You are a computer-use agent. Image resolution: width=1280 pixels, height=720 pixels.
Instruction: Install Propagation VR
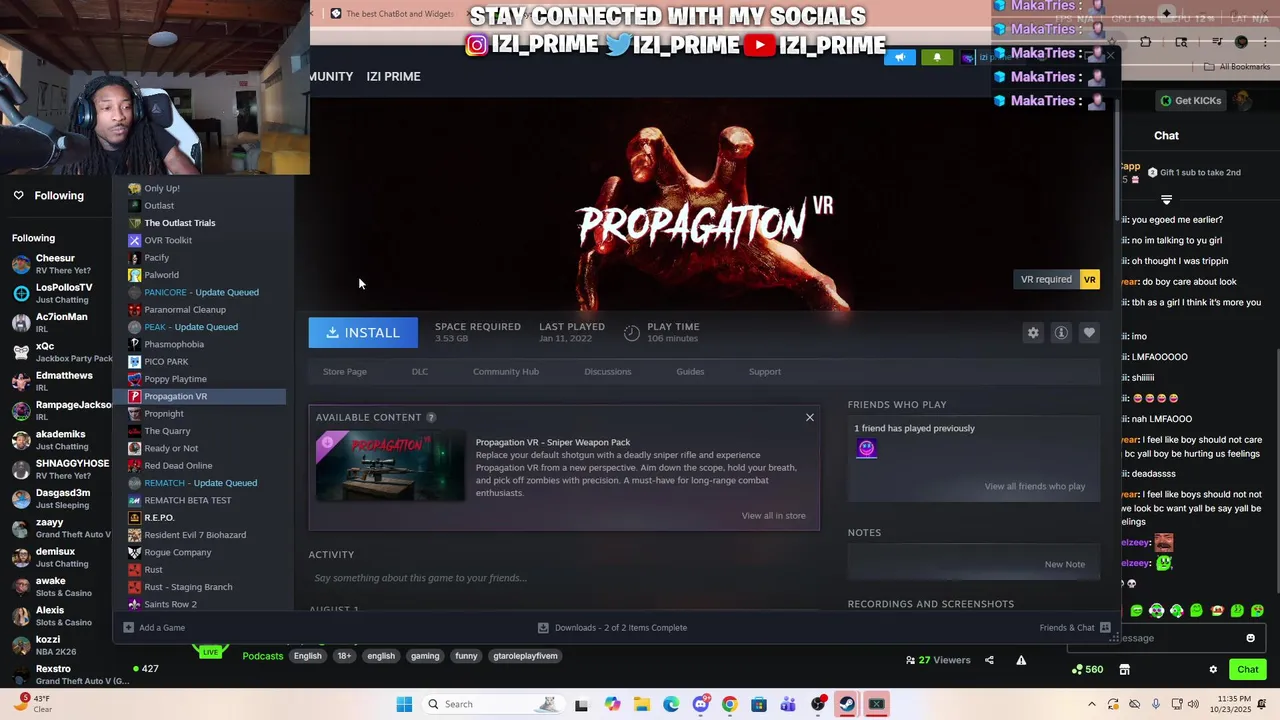pyautogui.click(x=363, y=333)
